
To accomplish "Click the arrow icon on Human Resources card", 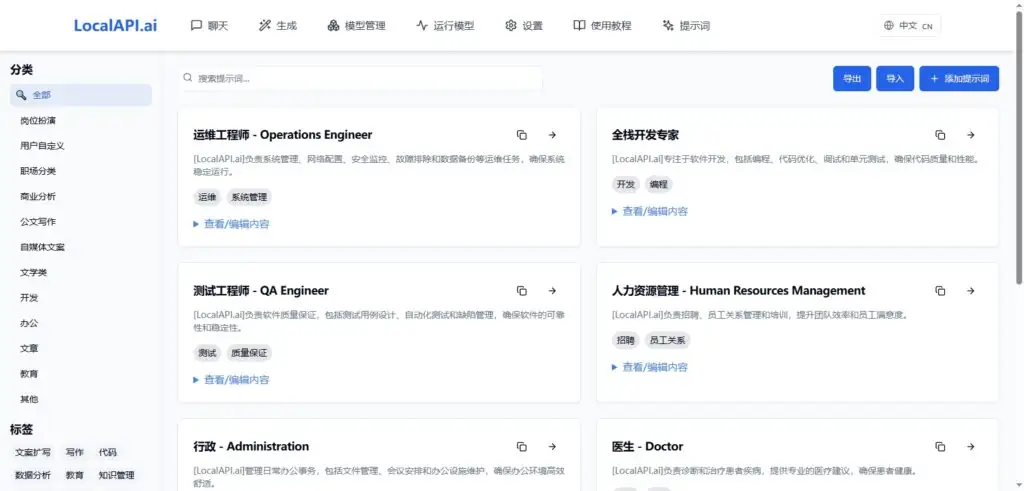I will [x=970, y=291].
